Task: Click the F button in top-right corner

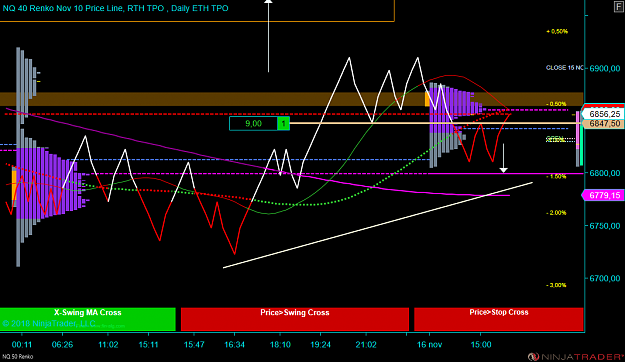Action: [x=619, y=8]
